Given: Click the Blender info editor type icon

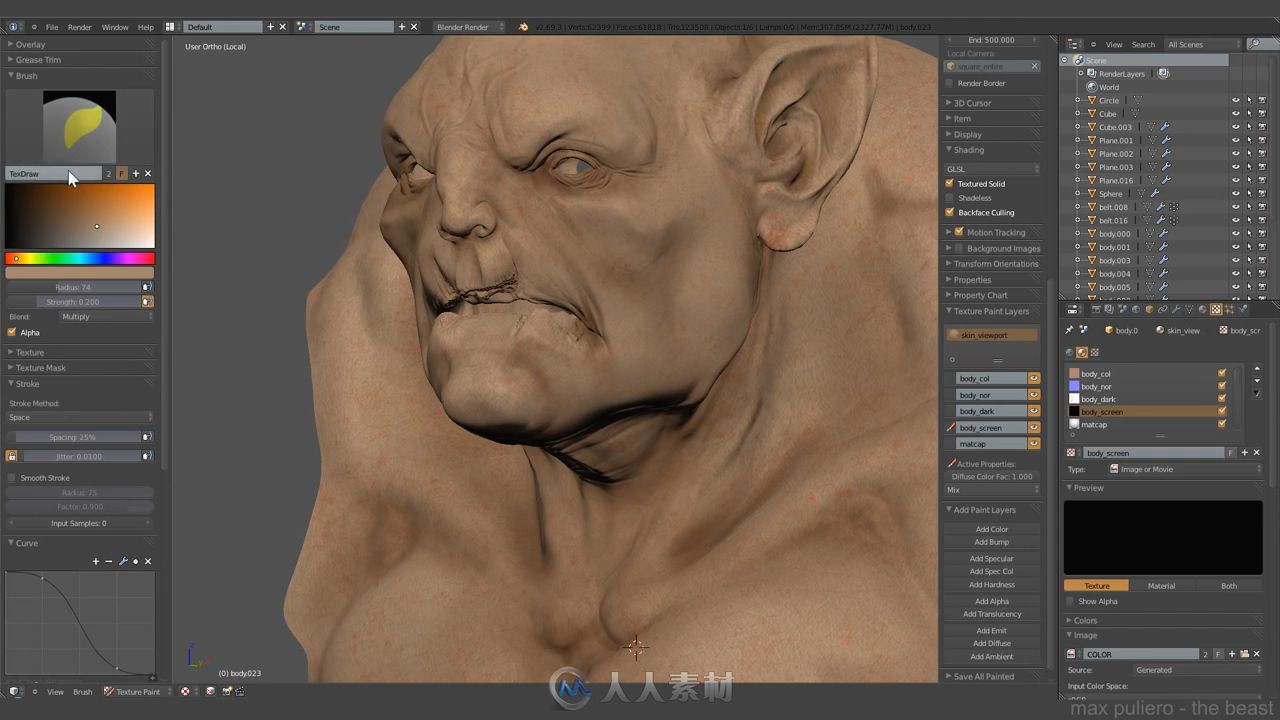Looking at the screenshot, I should pos(14,27).
